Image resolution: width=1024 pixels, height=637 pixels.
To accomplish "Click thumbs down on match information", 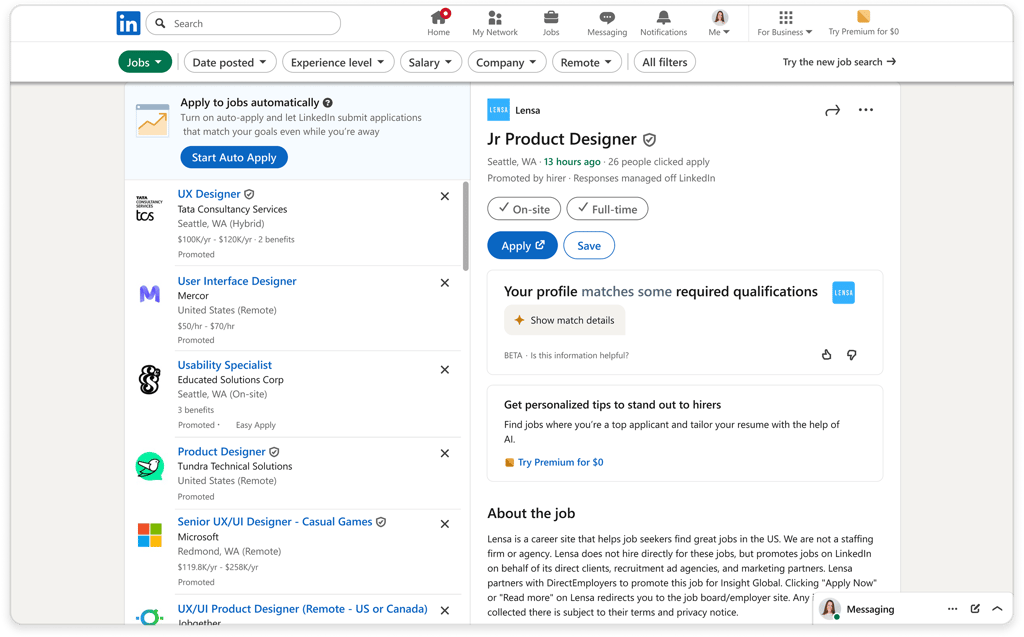I will click(x=852, y=355).
